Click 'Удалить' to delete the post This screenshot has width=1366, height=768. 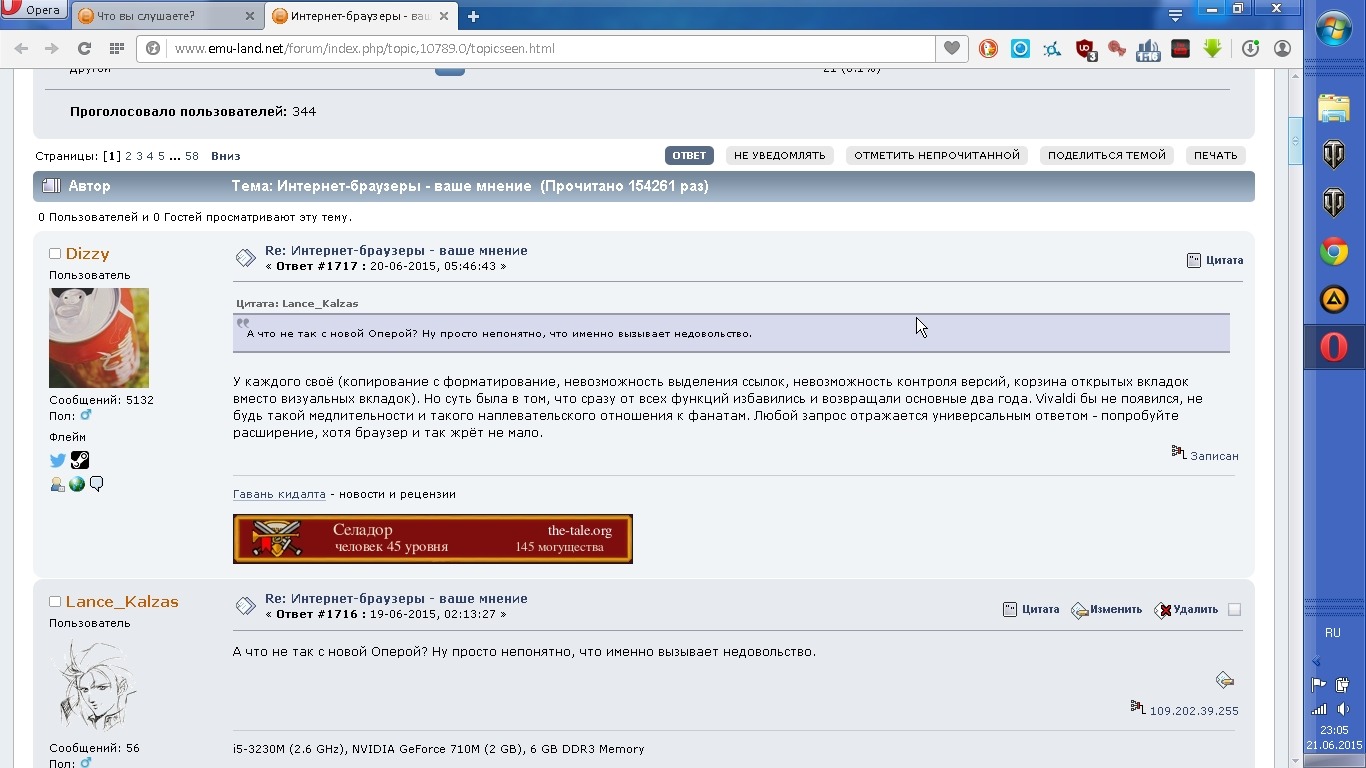click(x=1186, y=609)
